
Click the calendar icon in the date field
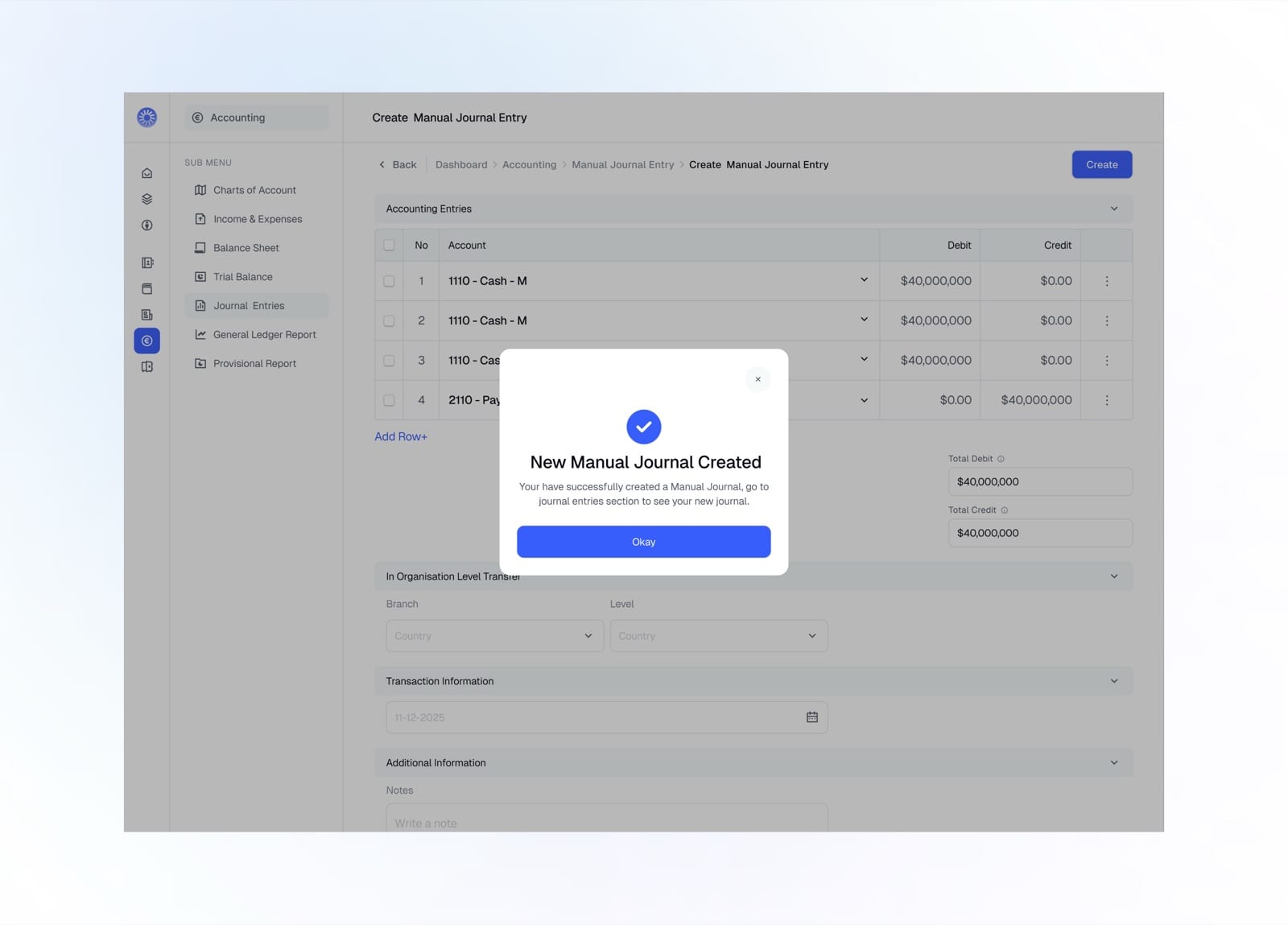[x=811, y=717]
